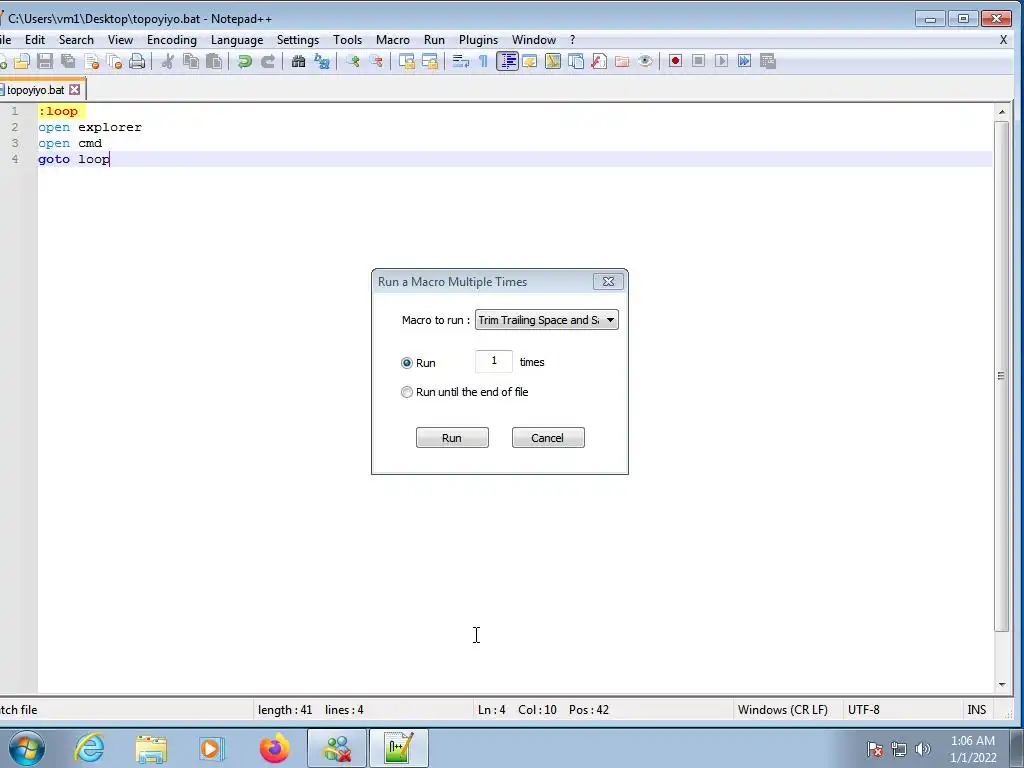Toggle the Word Wrap toolbar icon

click(460, 61)
